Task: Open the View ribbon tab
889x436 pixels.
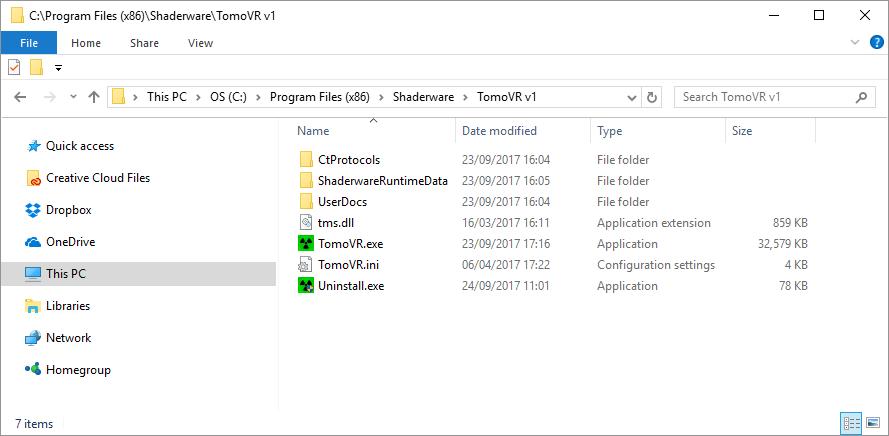Action: tap(200, 43)
